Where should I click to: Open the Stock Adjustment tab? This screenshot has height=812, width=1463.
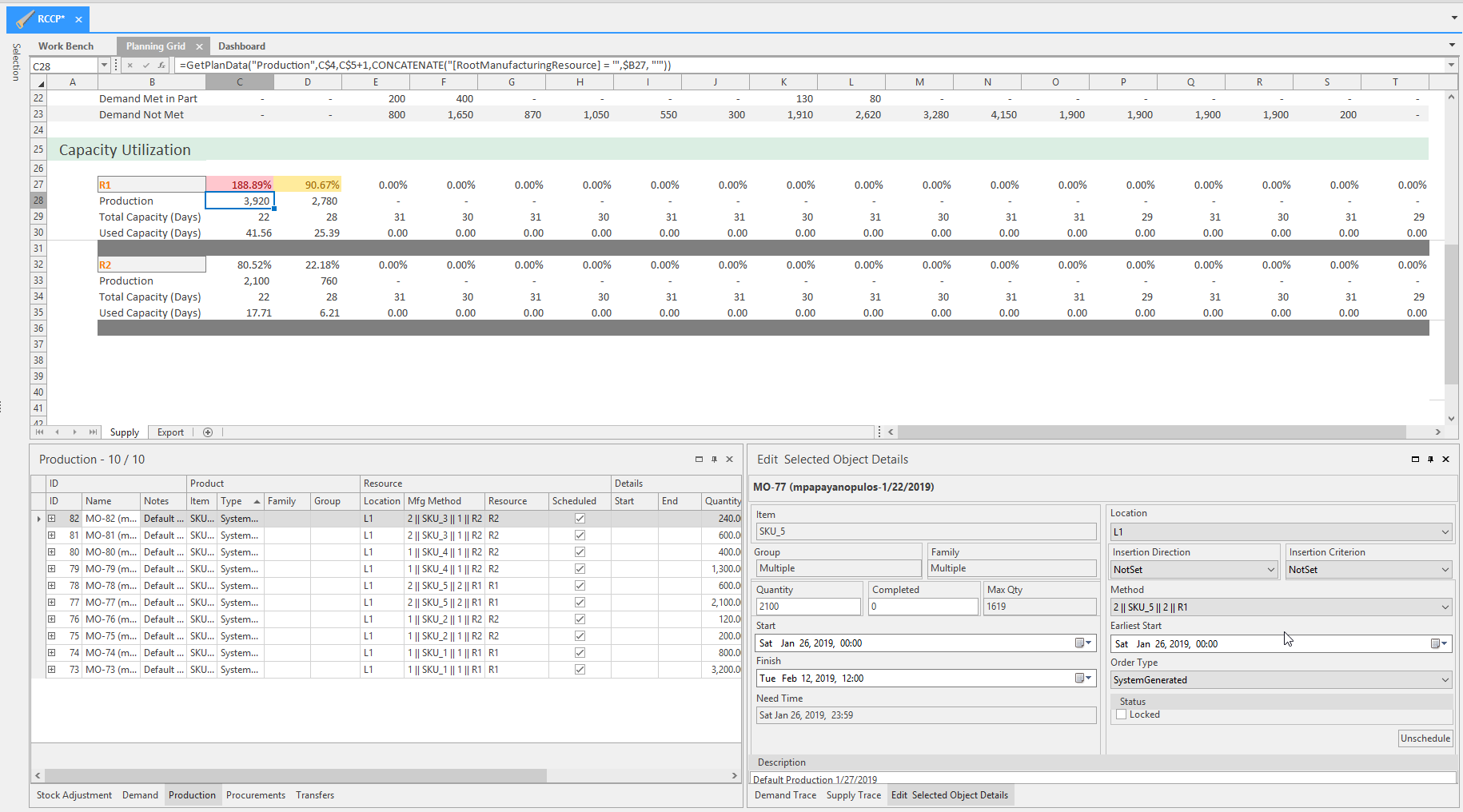[x=74, y=795]
